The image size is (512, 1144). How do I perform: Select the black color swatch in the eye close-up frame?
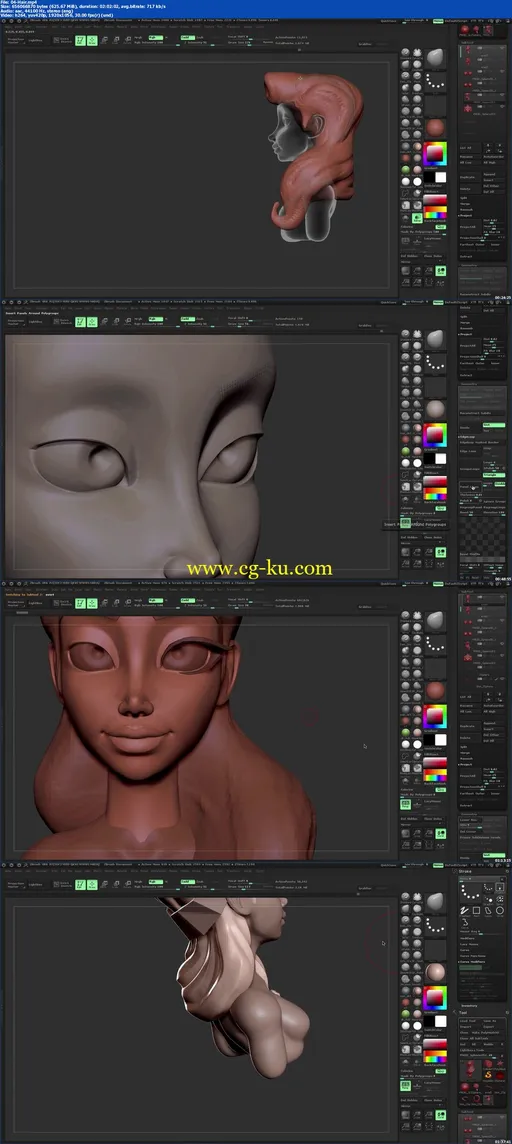click(429, 459)
